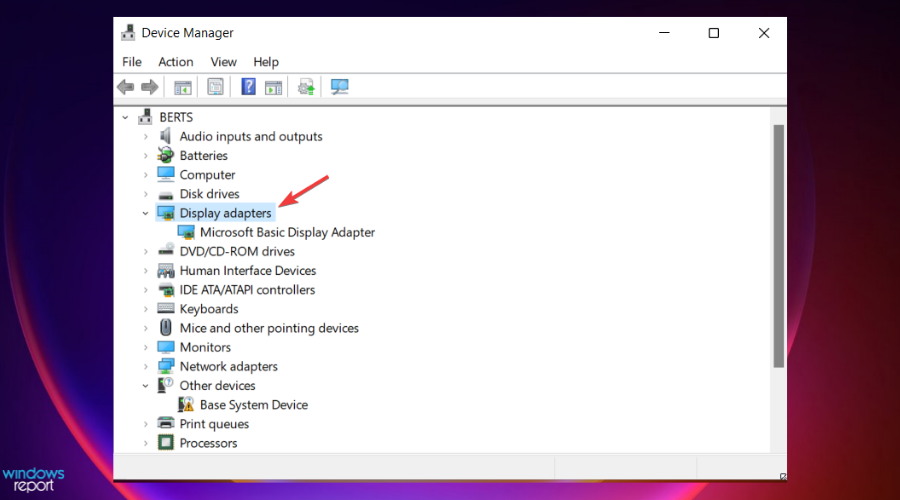The width and height of the screenshot is (900, 500).
Task: Expand the Processors category
Action: click(x=146, y=443)
